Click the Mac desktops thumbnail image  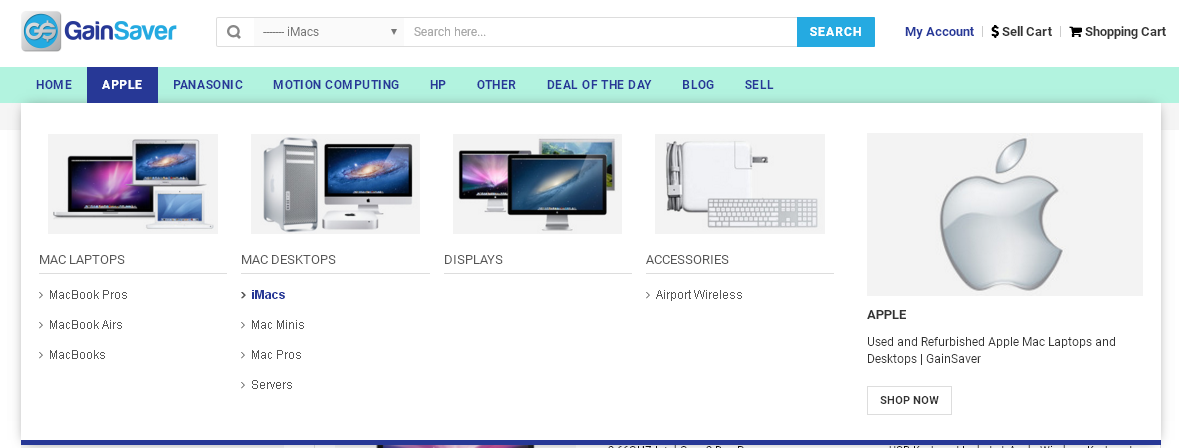[x=335, y=184]
